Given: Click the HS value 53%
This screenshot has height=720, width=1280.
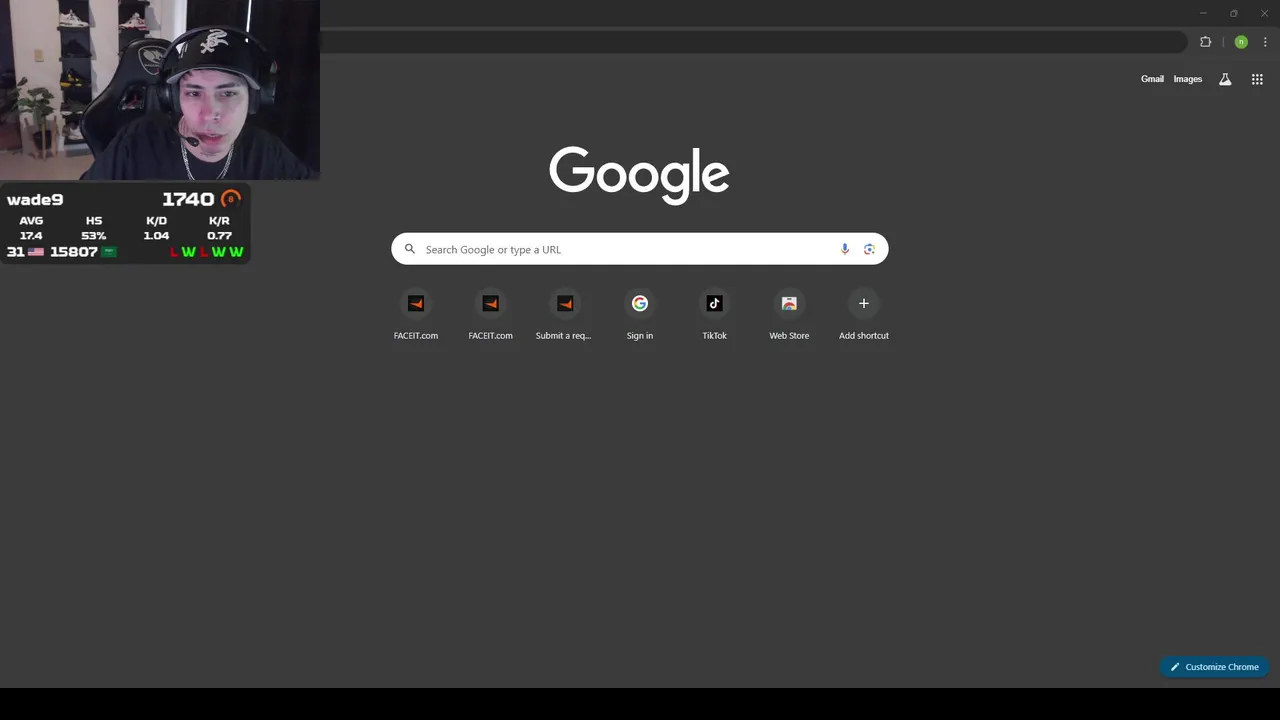Looking at the screenshot, I should click(x=94, y=236).
